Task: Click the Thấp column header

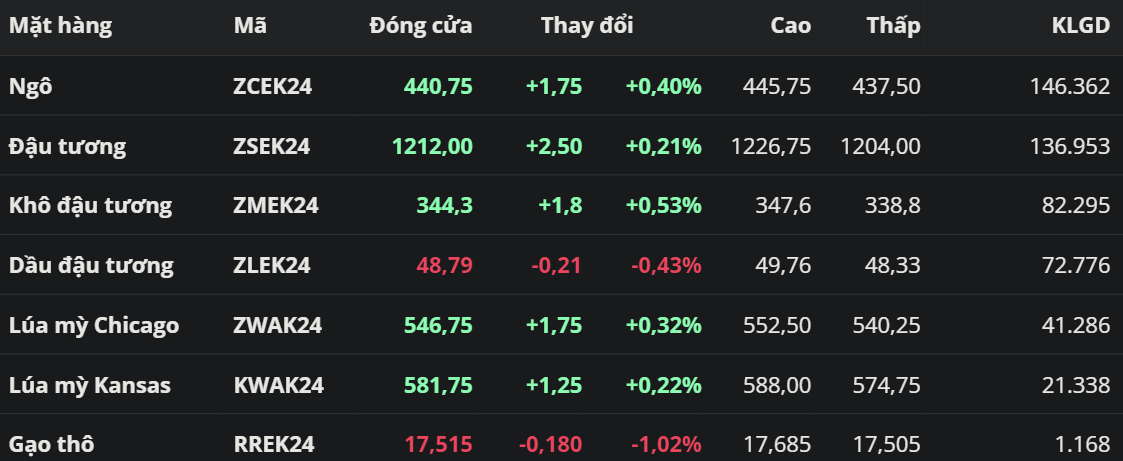Action: [x=893, y=26]
